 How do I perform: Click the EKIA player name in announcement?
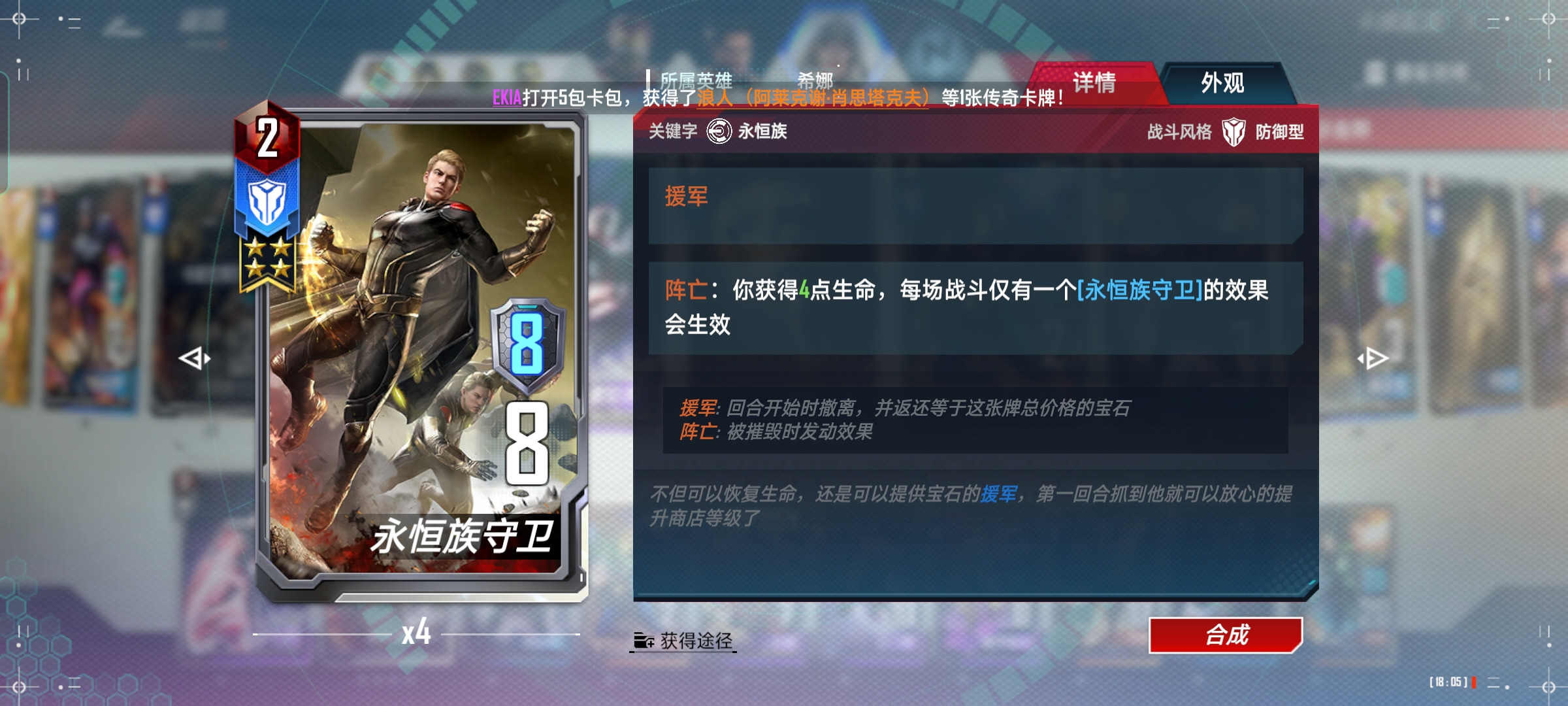[x=507, y=98]
